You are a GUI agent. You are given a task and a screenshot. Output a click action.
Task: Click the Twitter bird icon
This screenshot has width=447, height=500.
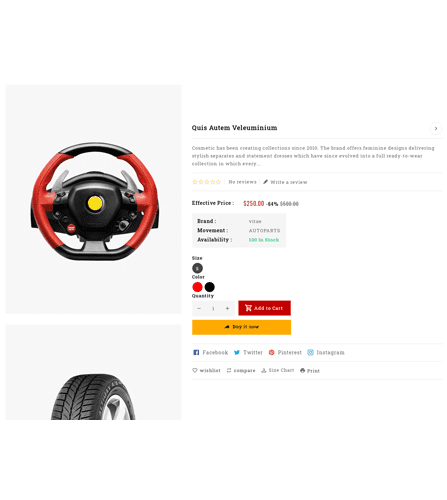click(x=237, y=352)
